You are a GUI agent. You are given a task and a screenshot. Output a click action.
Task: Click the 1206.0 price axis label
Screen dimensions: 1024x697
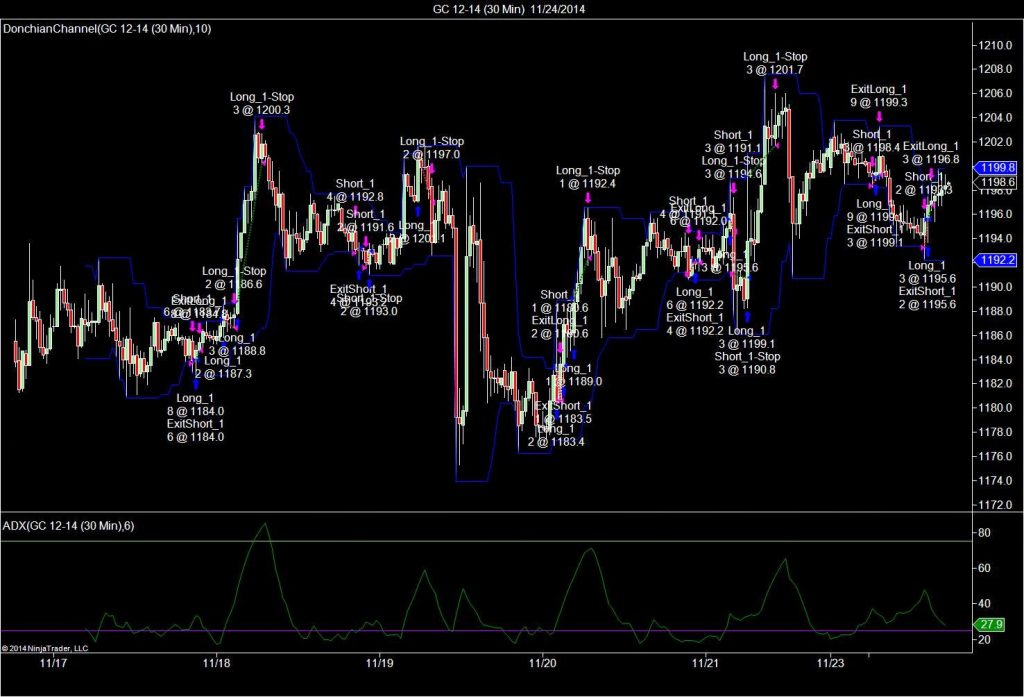(x=995, y=93)
